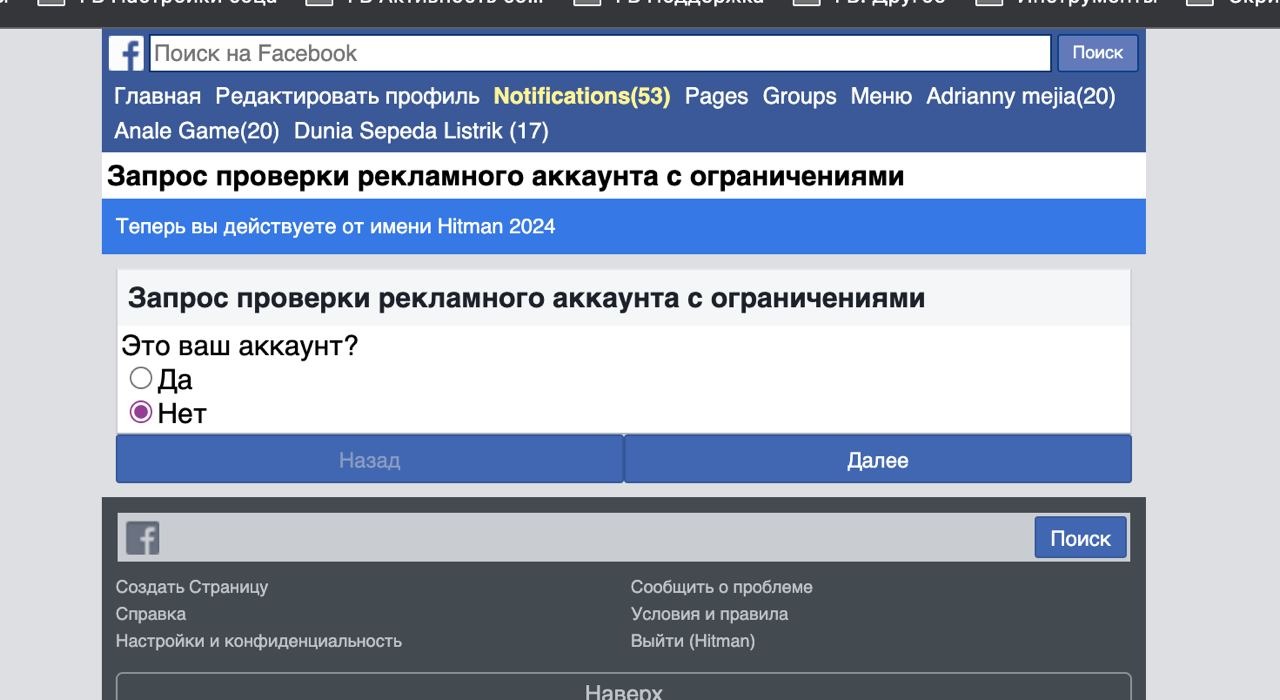Image resolution: width=1280 pixels, height=700 pixels.
Task: Open 'Настройки и конфиденциальность' link
Action: pos(259,641)
